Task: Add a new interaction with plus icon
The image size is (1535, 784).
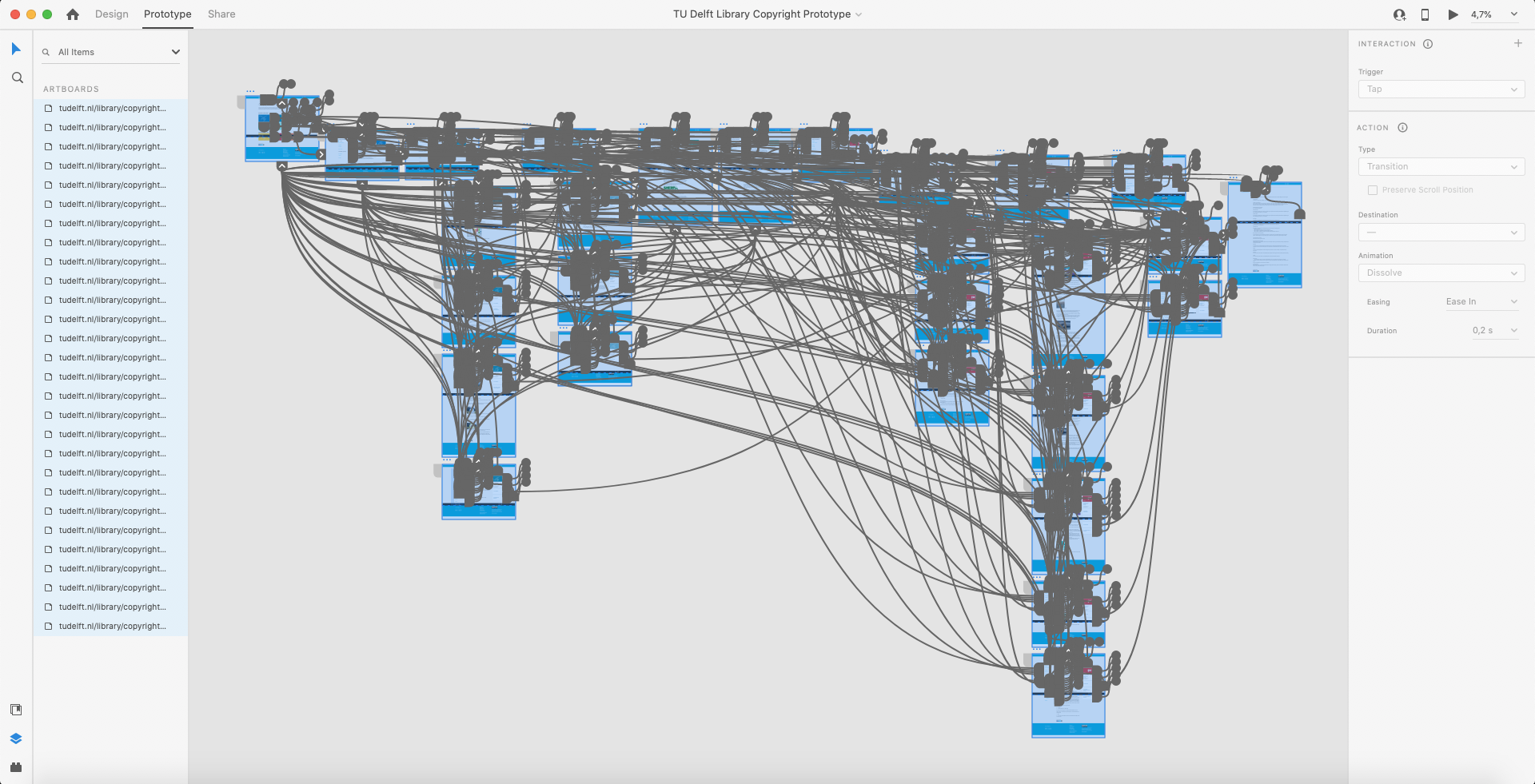Action: pyautogui.click(x=1517, y=43)
